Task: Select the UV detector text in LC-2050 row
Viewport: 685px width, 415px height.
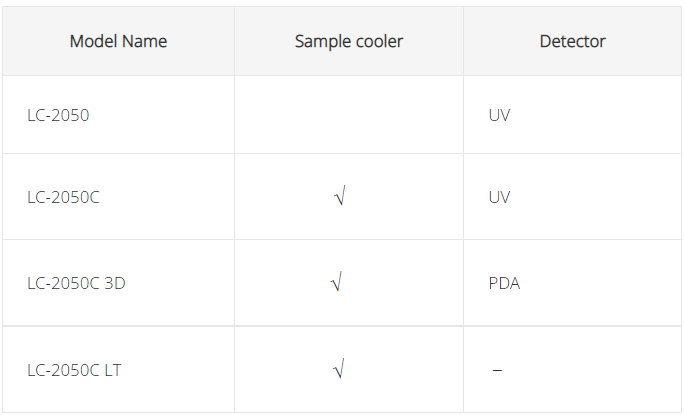Action: coord(499,115)
